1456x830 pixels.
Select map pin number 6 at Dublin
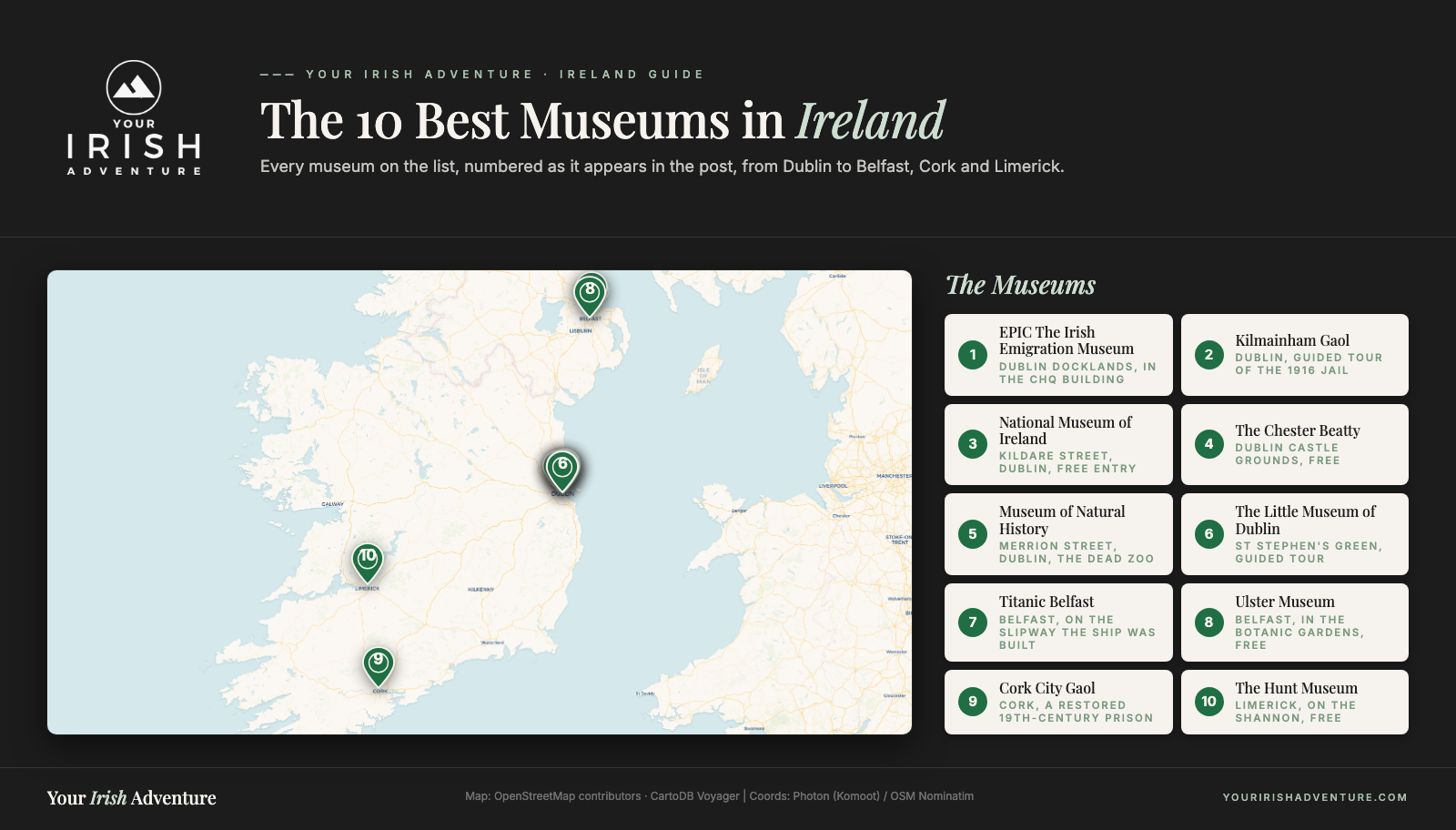pyautogui.click(x=562, y=471)
